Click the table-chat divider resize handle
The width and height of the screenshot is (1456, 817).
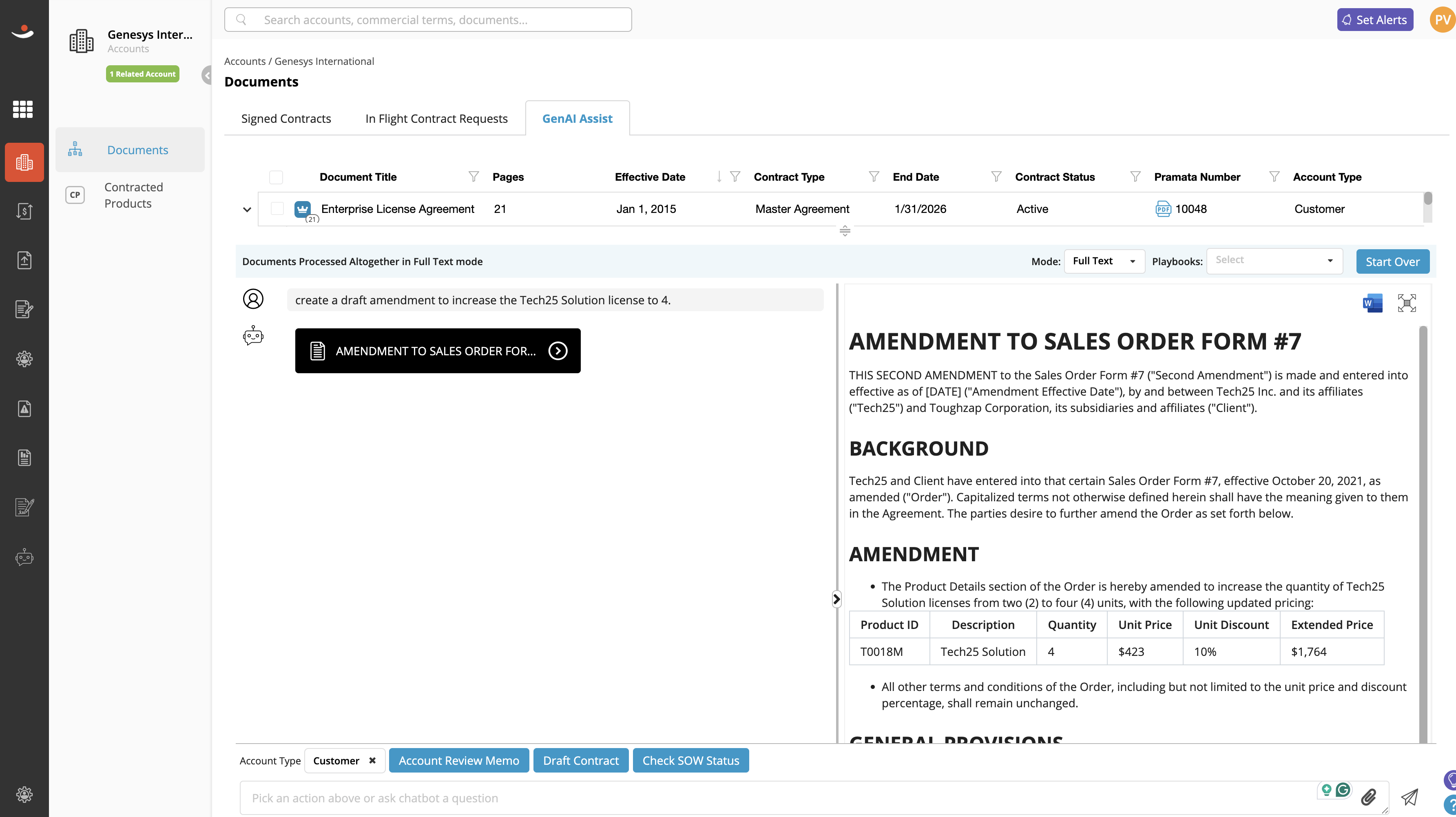click(845, 231)
